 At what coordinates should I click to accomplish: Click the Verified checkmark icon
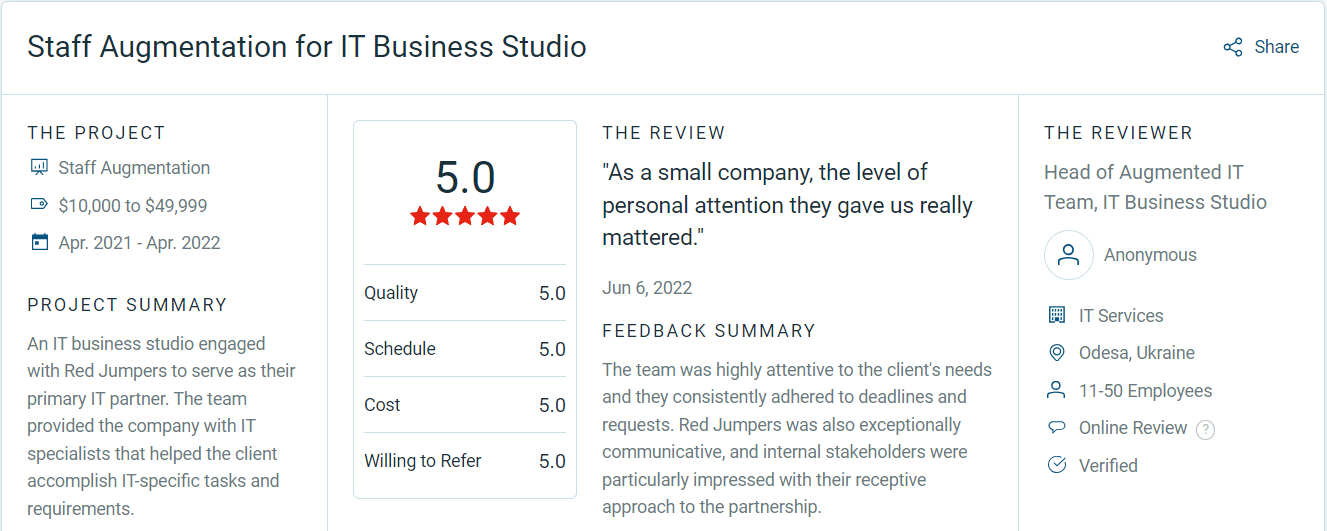(x=1056, y=465)
